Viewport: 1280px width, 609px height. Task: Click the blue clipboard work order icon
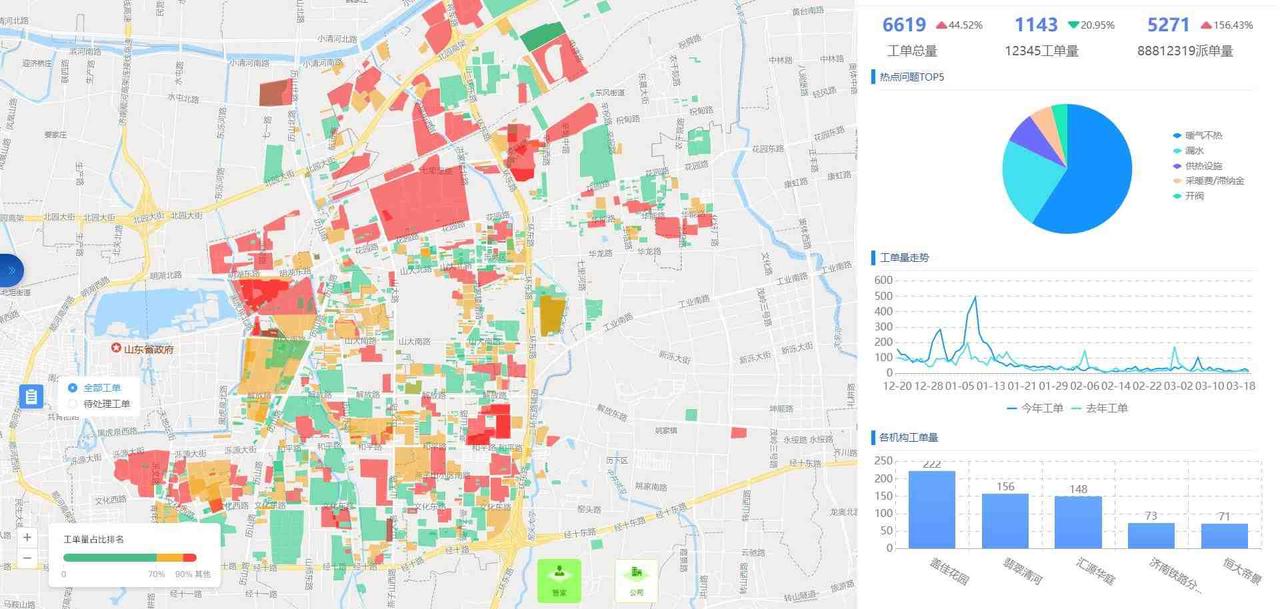[x=31, y=397]
